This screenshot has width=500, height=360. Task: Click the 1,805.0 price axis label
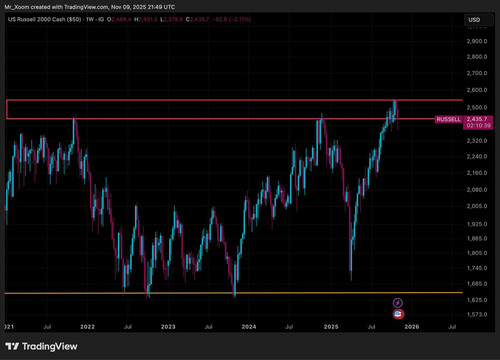pos(477,253)
